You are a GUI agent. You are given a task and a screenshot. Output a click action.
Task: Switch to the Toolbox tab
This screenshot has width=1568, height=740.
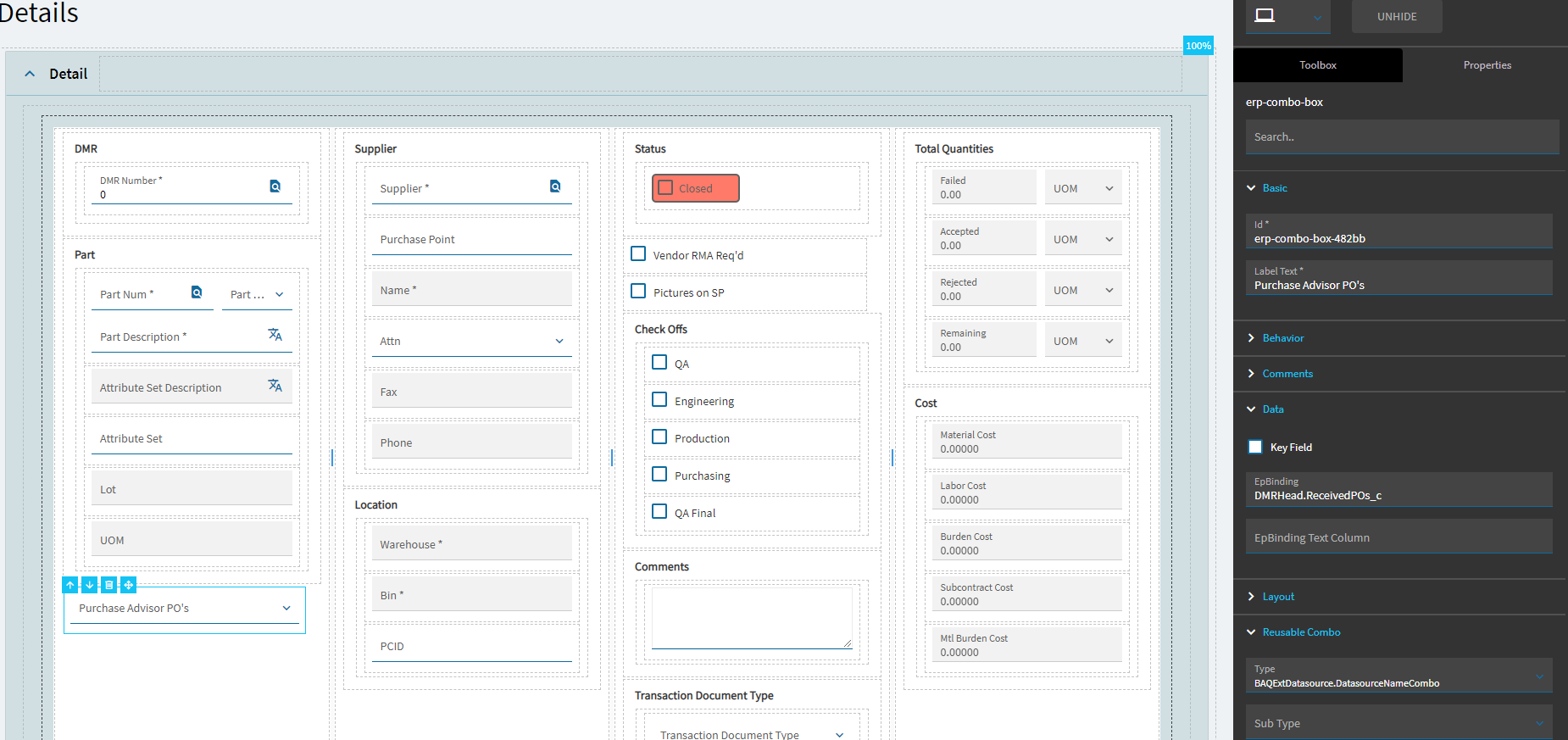(1318, 65)
